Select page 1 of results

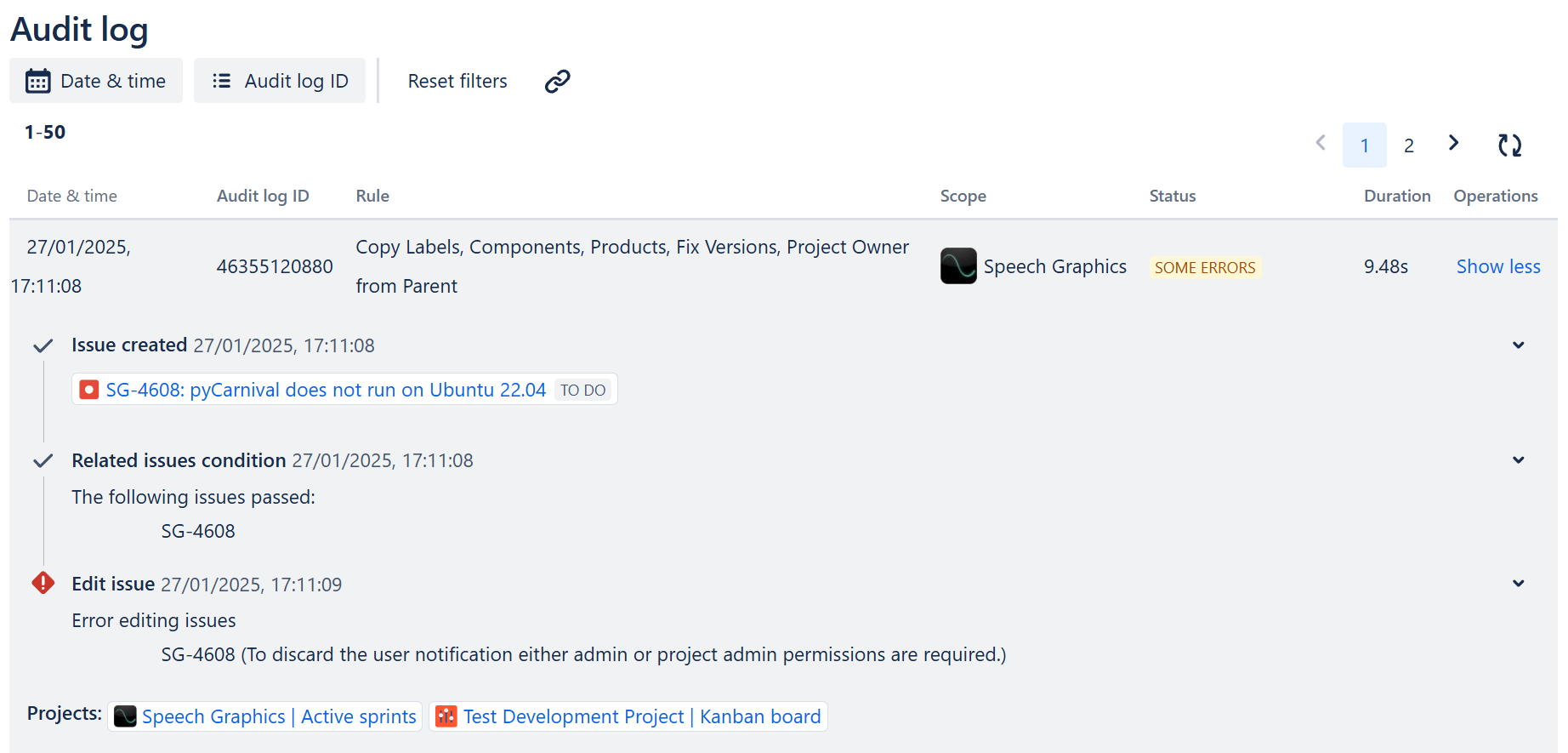[1365, 145]
